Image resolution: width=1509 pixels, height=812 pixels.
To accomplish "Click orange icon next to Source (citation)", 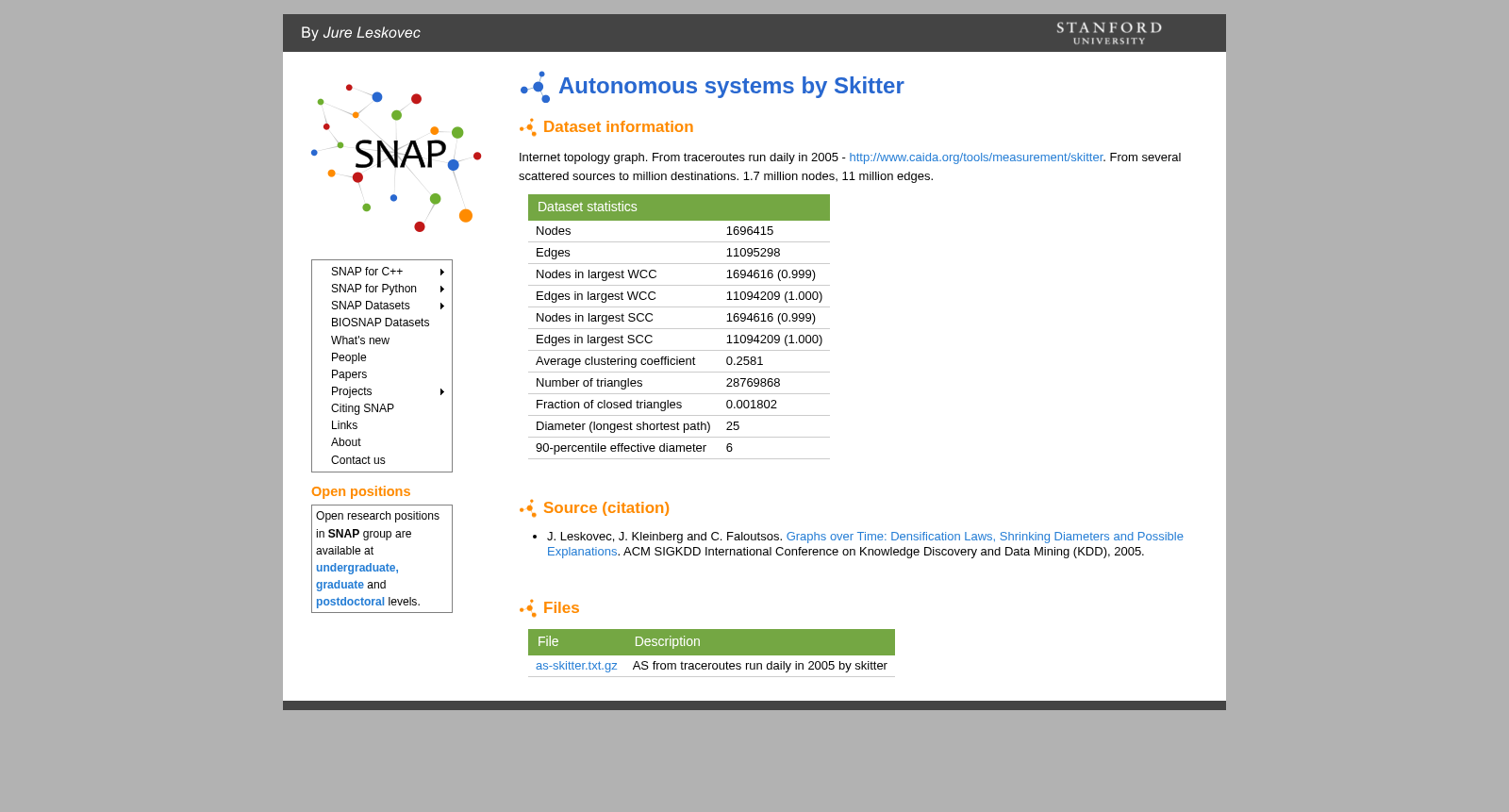I will 528,508.
